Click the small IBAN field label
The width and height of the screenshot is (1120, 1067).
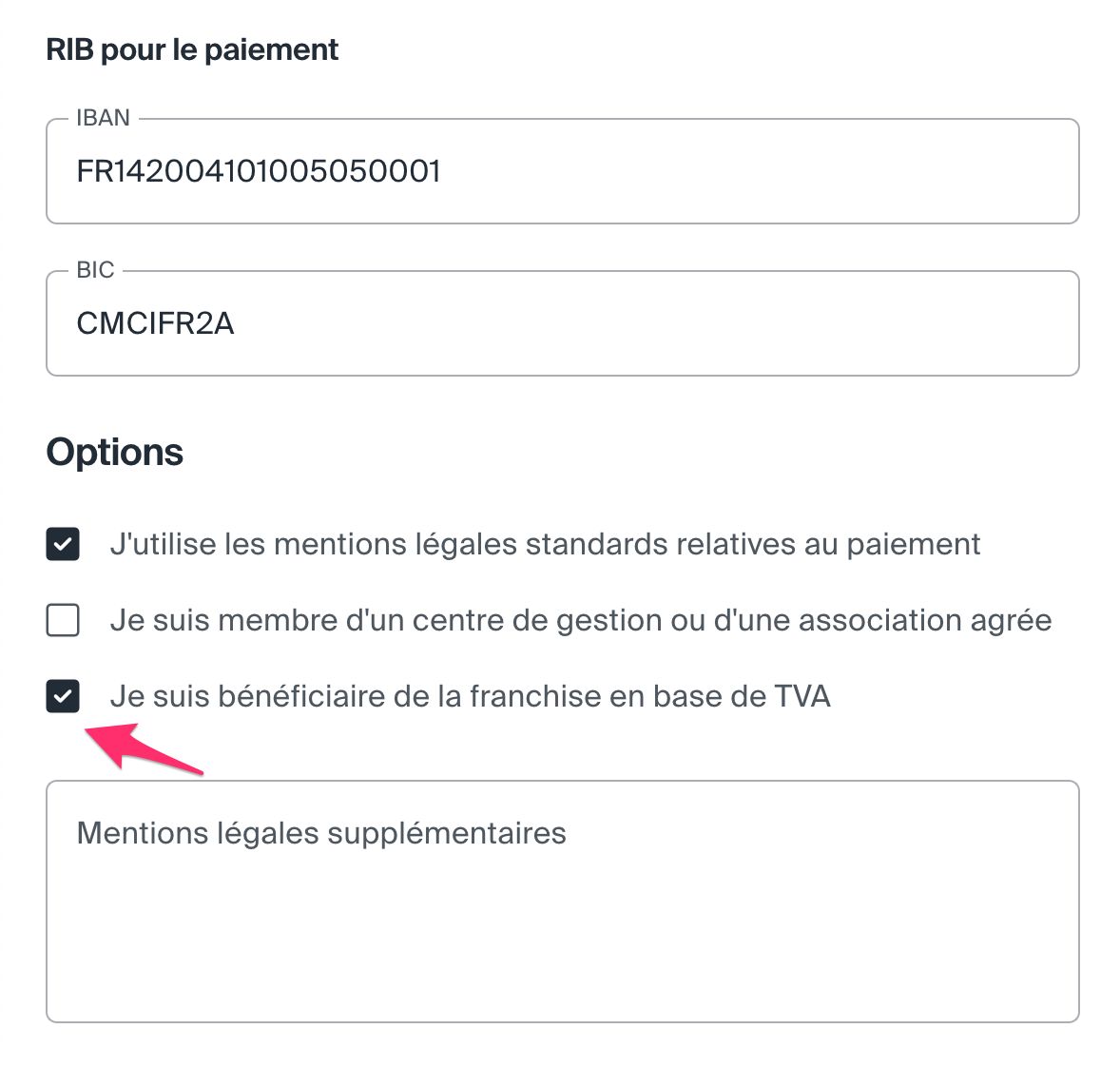[x=103, y=118]
